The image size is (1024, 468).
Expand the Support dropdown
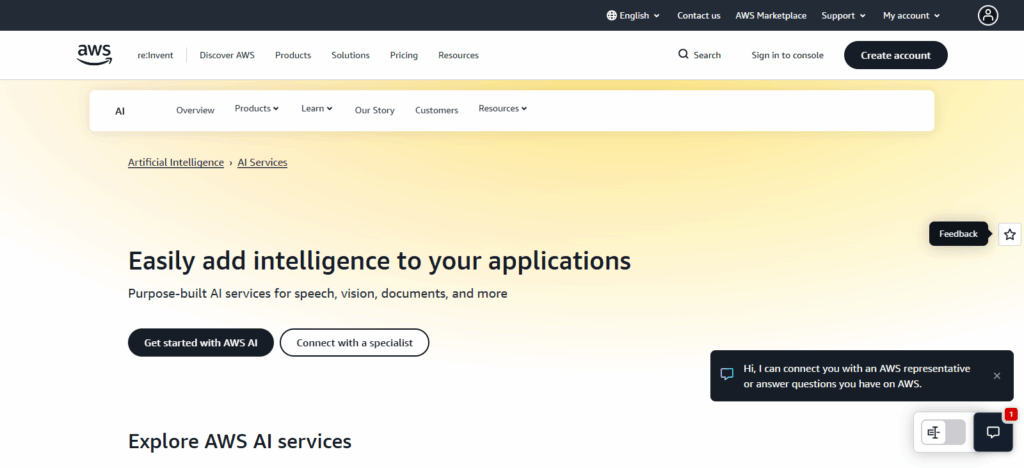tap(843, 15)
